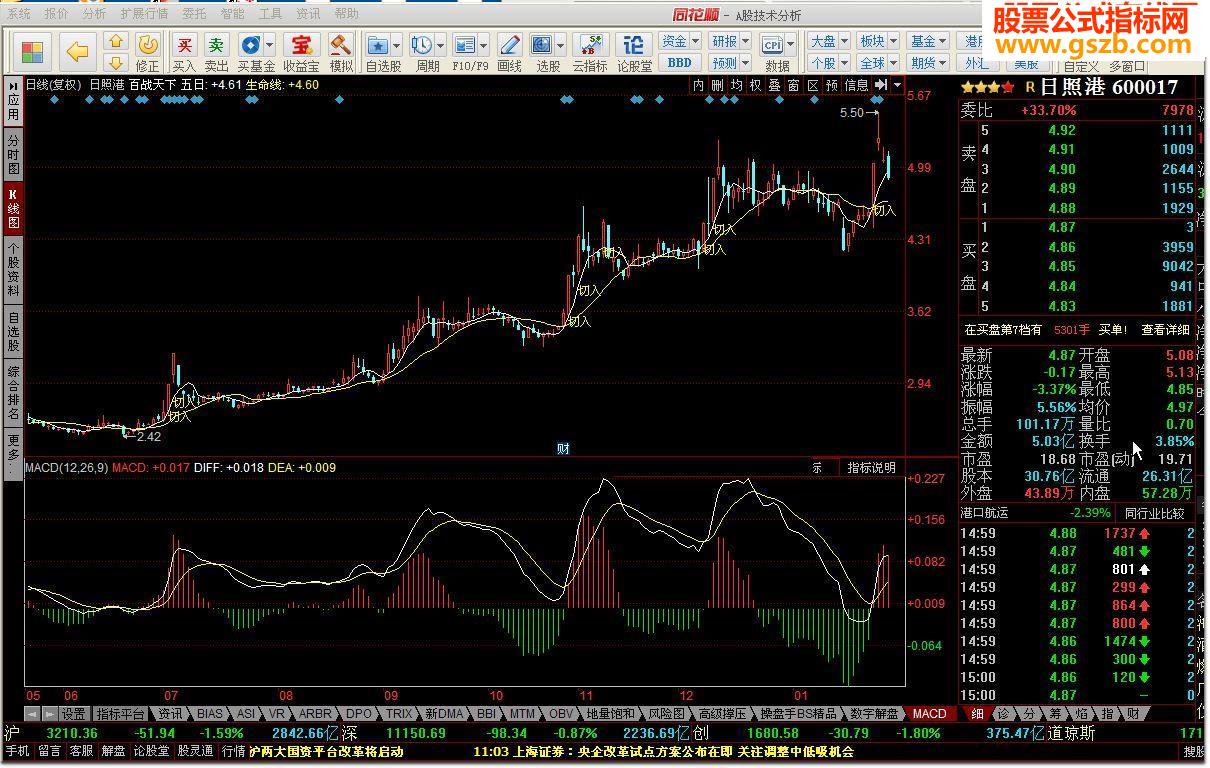Open the F10/F9 info icon
This screenshot has height=768, width=1210.
point(465,46)
